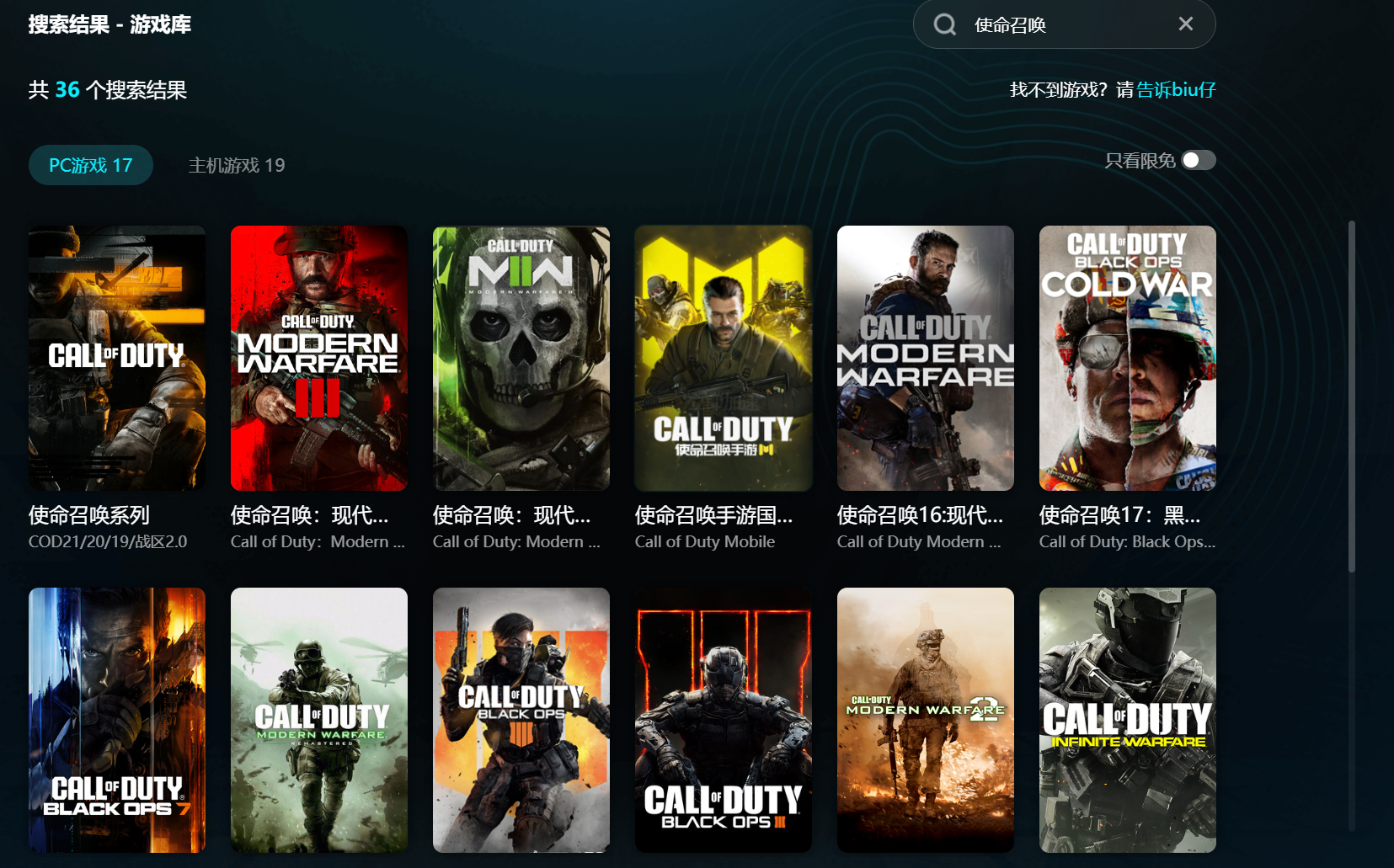
Task: Select the red Modern Warfare III cover
Action: pos(319,358)
